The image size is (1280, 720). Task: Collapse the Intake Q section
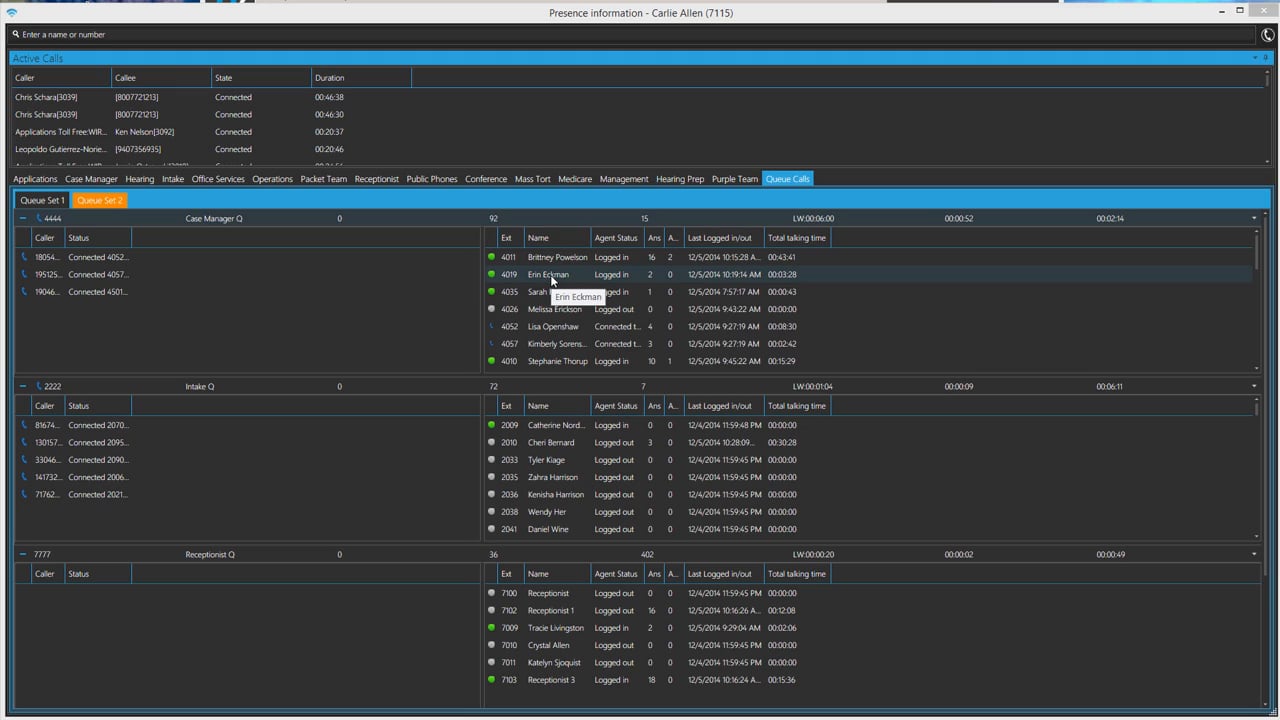23,386
